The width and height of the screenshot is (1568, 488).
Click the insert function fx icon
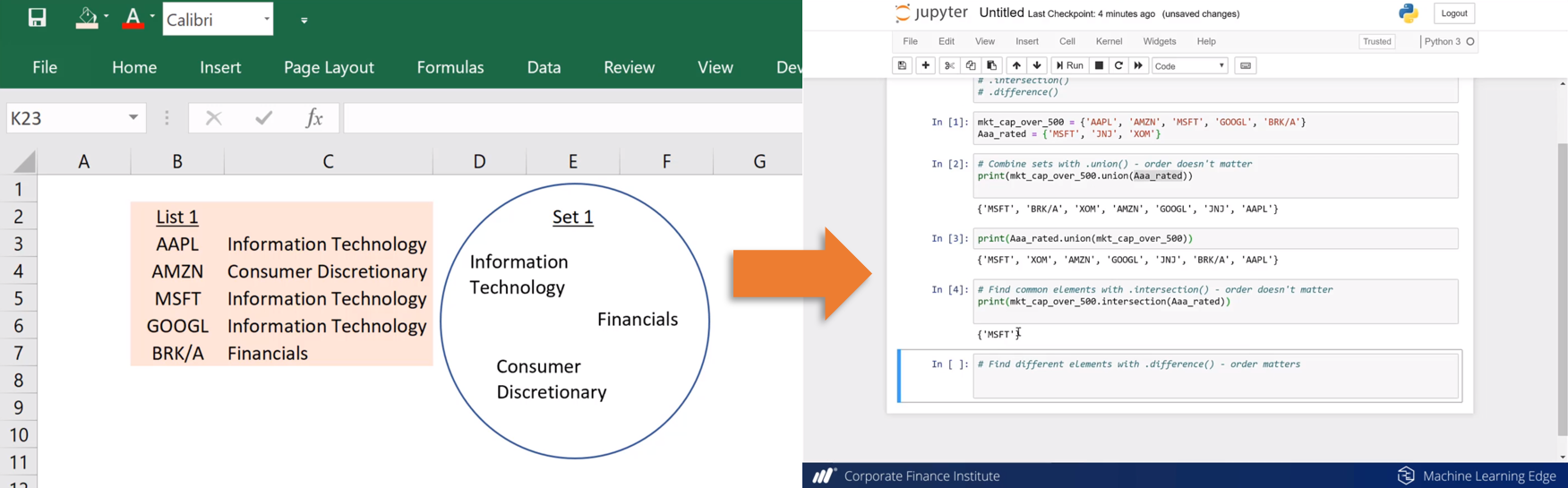[x=313, y=118]
